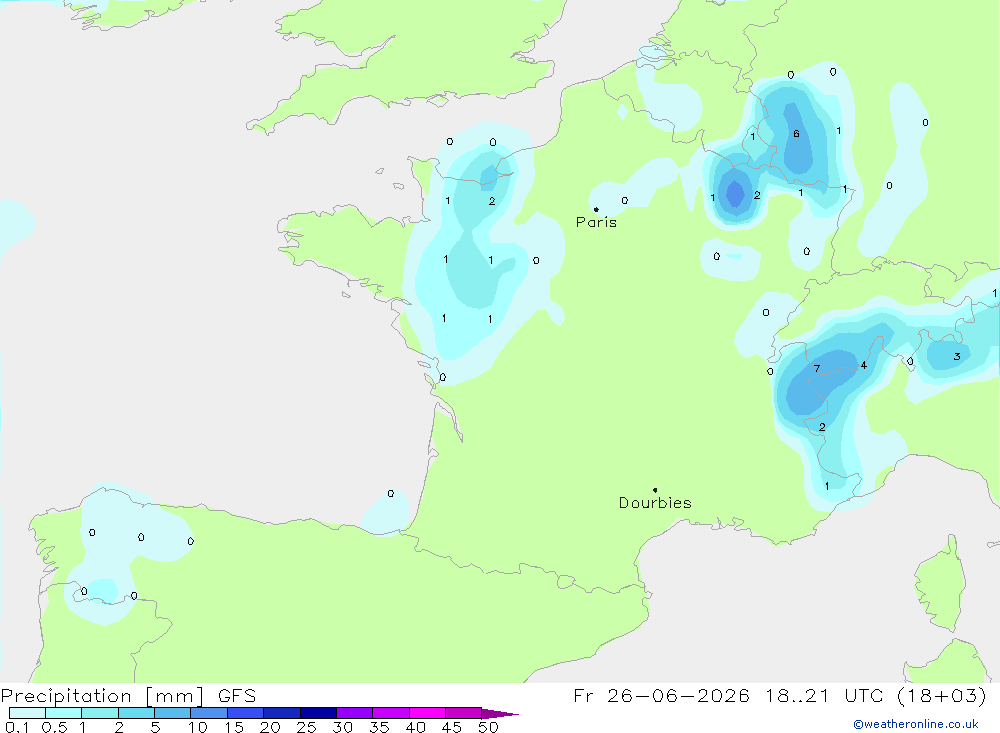Click the '(18+03)' forecast offset text
The height and width of the screenshot is (733, 1000).
[x=941, y=695]
